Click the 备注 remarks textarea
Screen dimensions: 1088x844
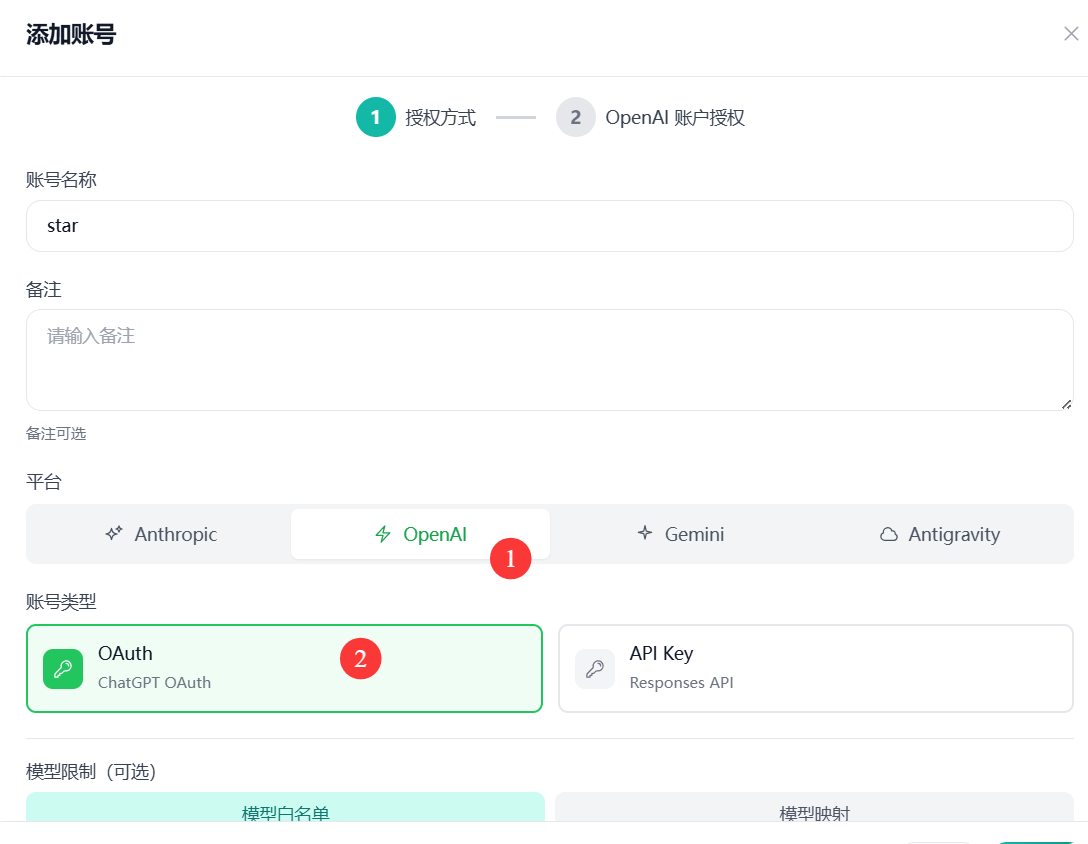(550, 360)
